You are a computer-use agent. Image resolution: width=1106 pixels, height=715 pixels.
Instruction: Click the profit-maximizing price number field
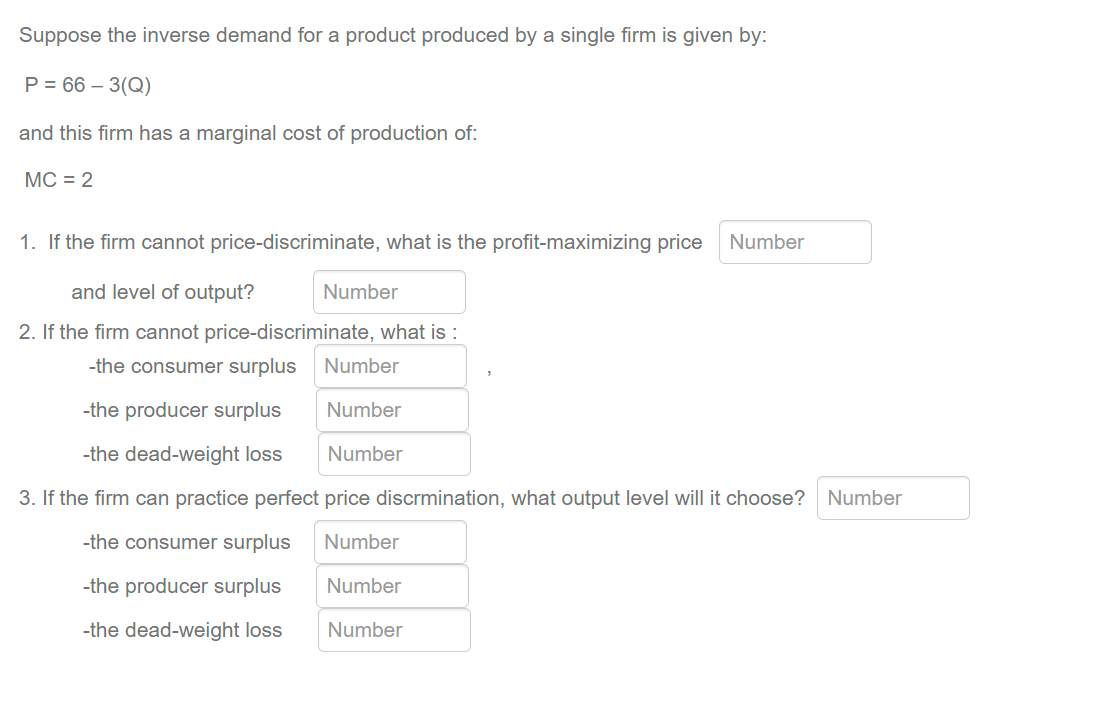[x=795, y=242]
